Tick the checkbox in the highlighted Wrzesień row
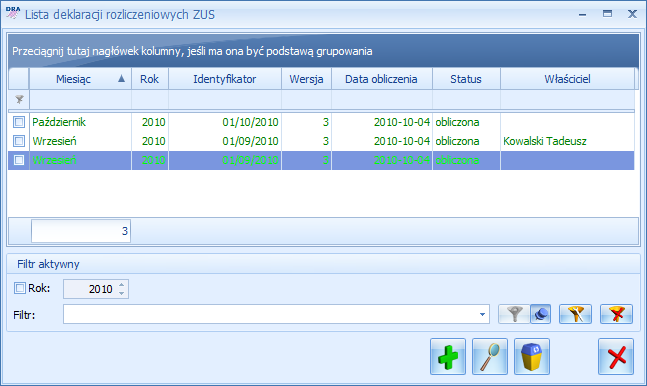Screen dimensions: 647x386 click(19, 160)
